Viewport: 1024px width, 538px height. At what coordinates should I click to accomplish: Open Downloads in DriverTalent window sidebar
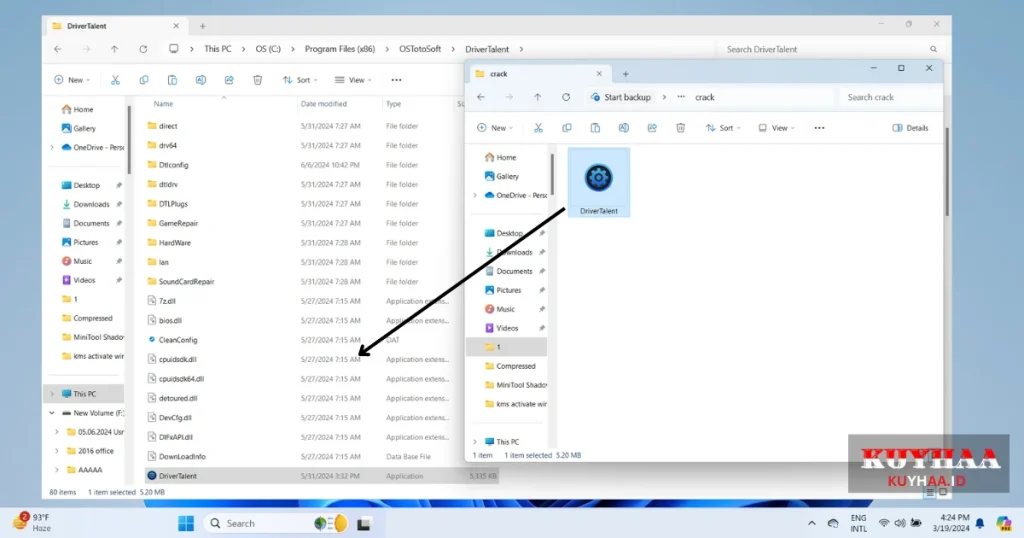(91, 204)
